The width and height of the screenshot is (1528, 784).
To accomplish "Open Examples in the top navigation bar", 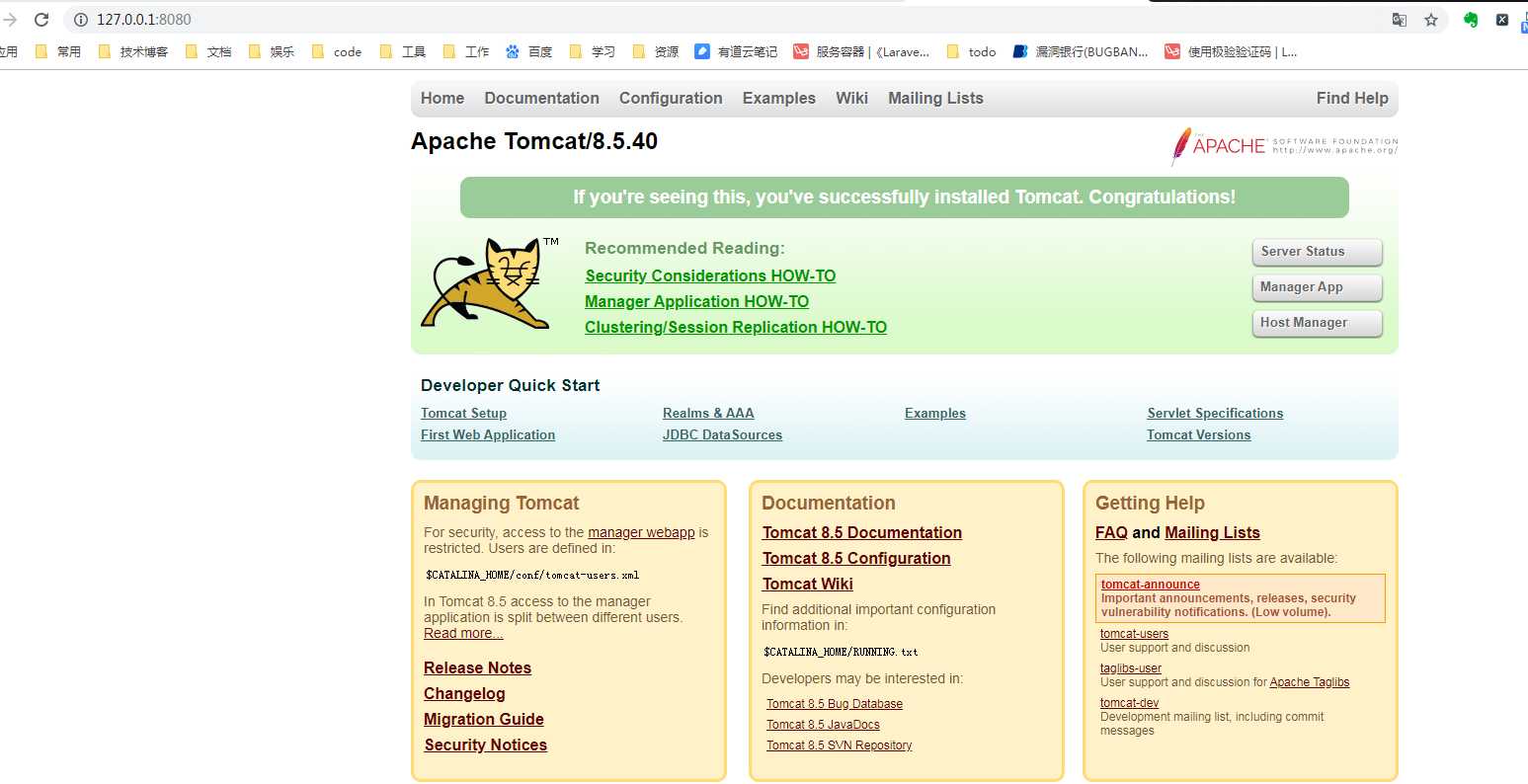I will click(779, 98).
